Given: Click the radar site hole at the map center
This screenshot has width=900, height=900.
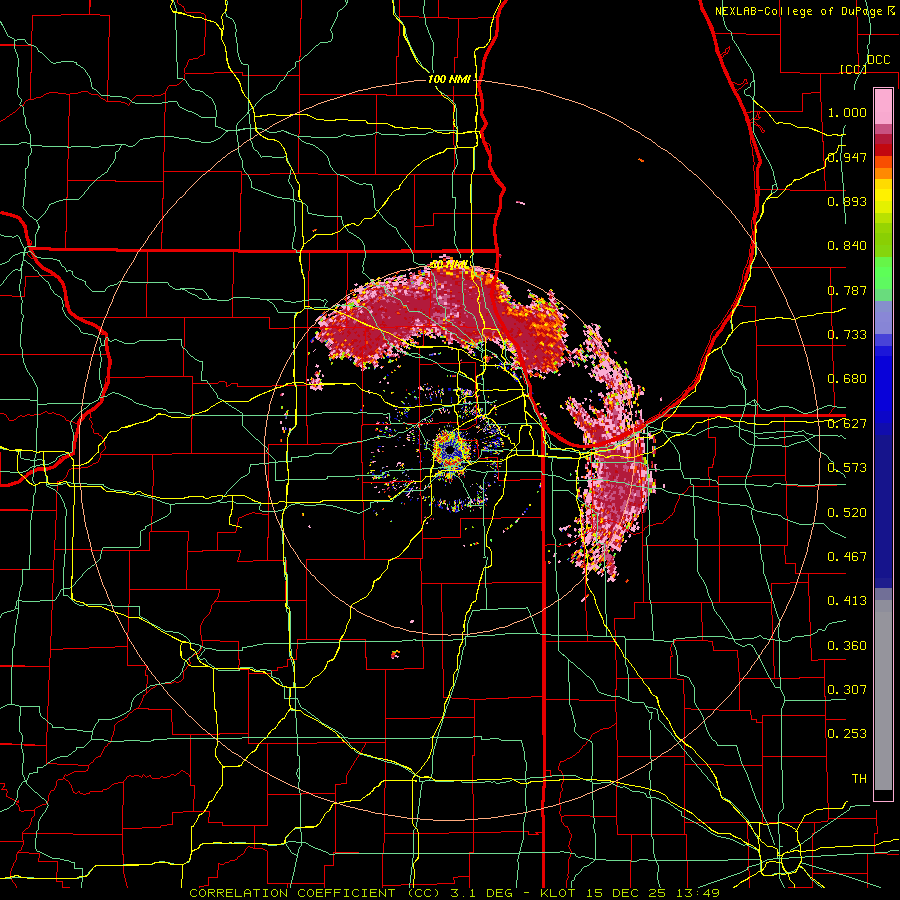Looking at the screenshot, I should pos(451,451).
